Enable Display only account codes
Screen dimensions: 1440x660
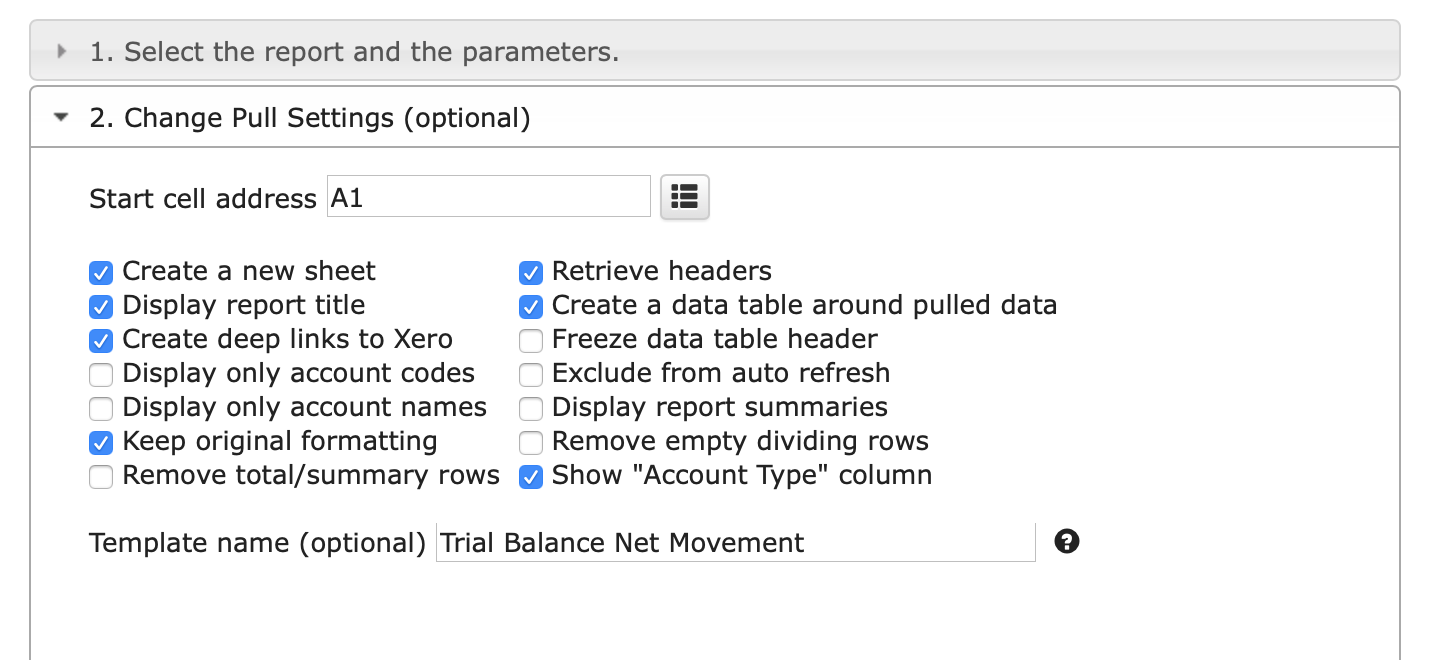click(x=101, y=374)
